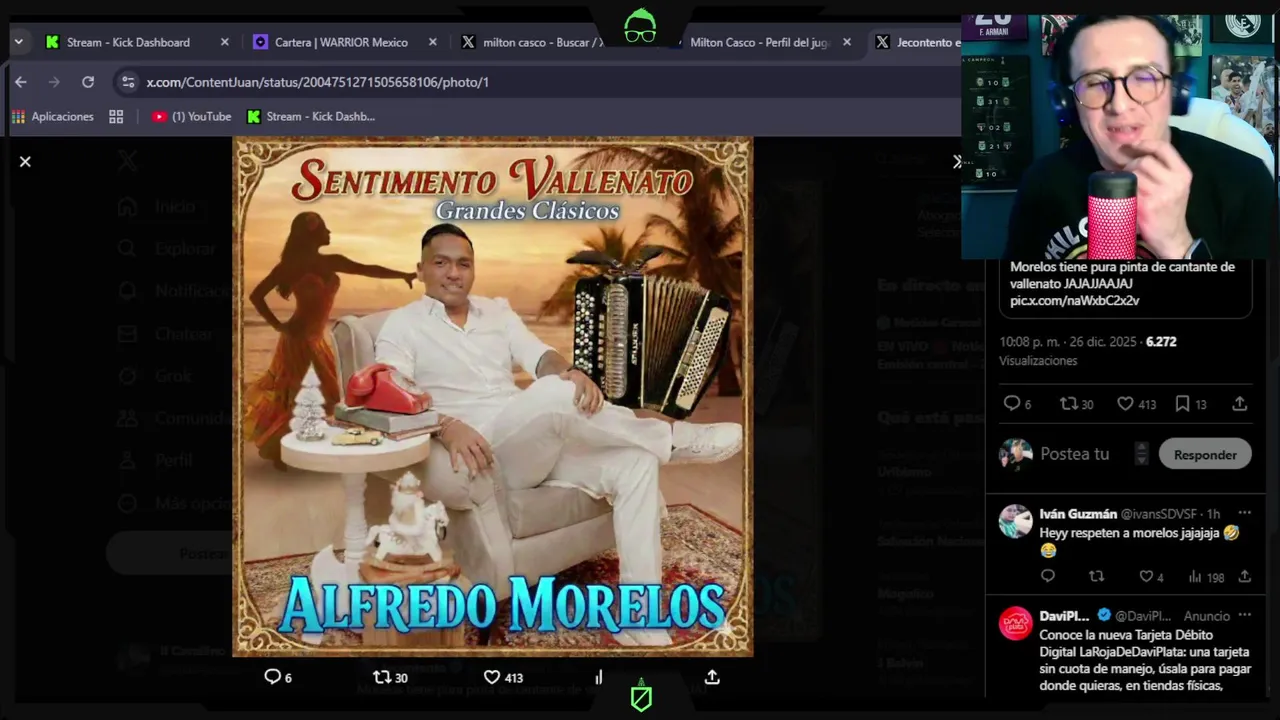Heart icon with 413 in tweet panel

(x=1125, y=404)
